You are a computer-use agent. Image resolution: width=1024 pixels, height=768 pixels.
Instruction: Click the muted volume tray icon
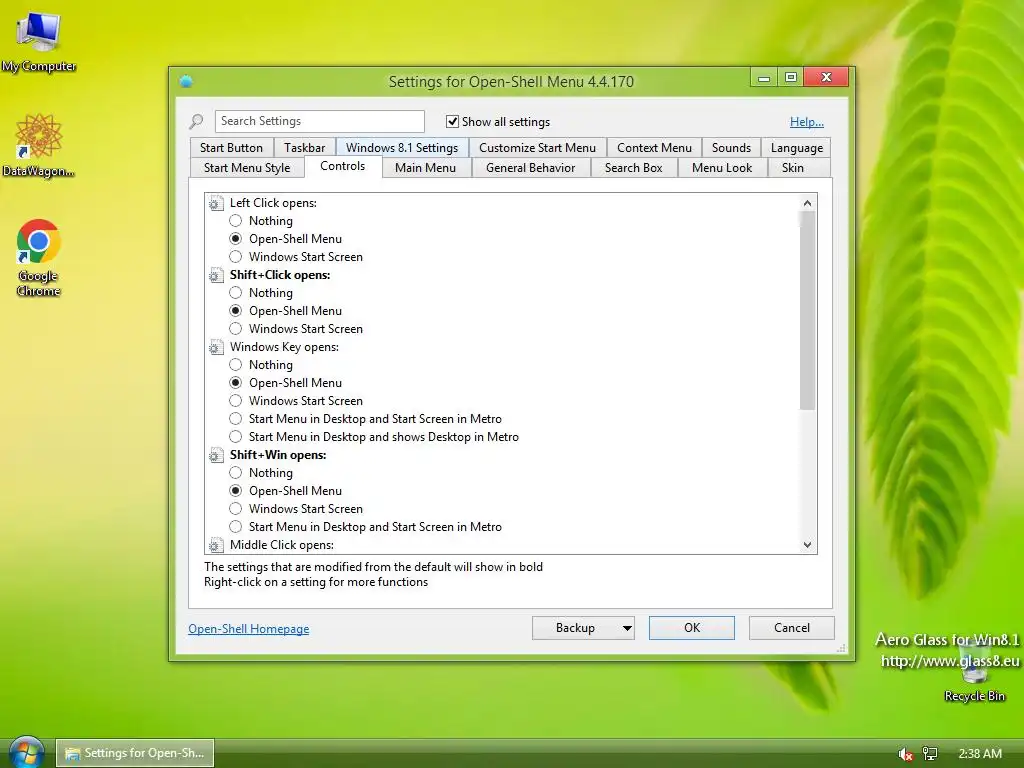coord(905,754)
